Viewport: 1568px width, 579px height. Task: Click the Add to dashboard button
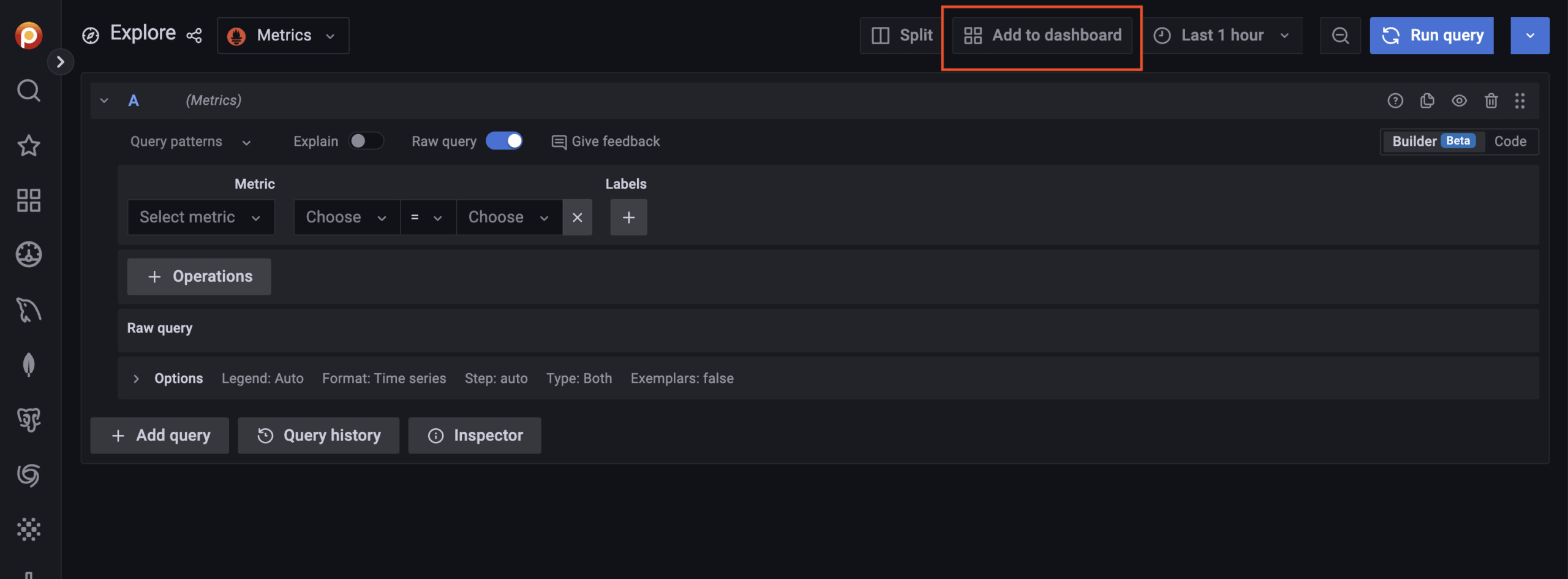(x=1041, y=35)
